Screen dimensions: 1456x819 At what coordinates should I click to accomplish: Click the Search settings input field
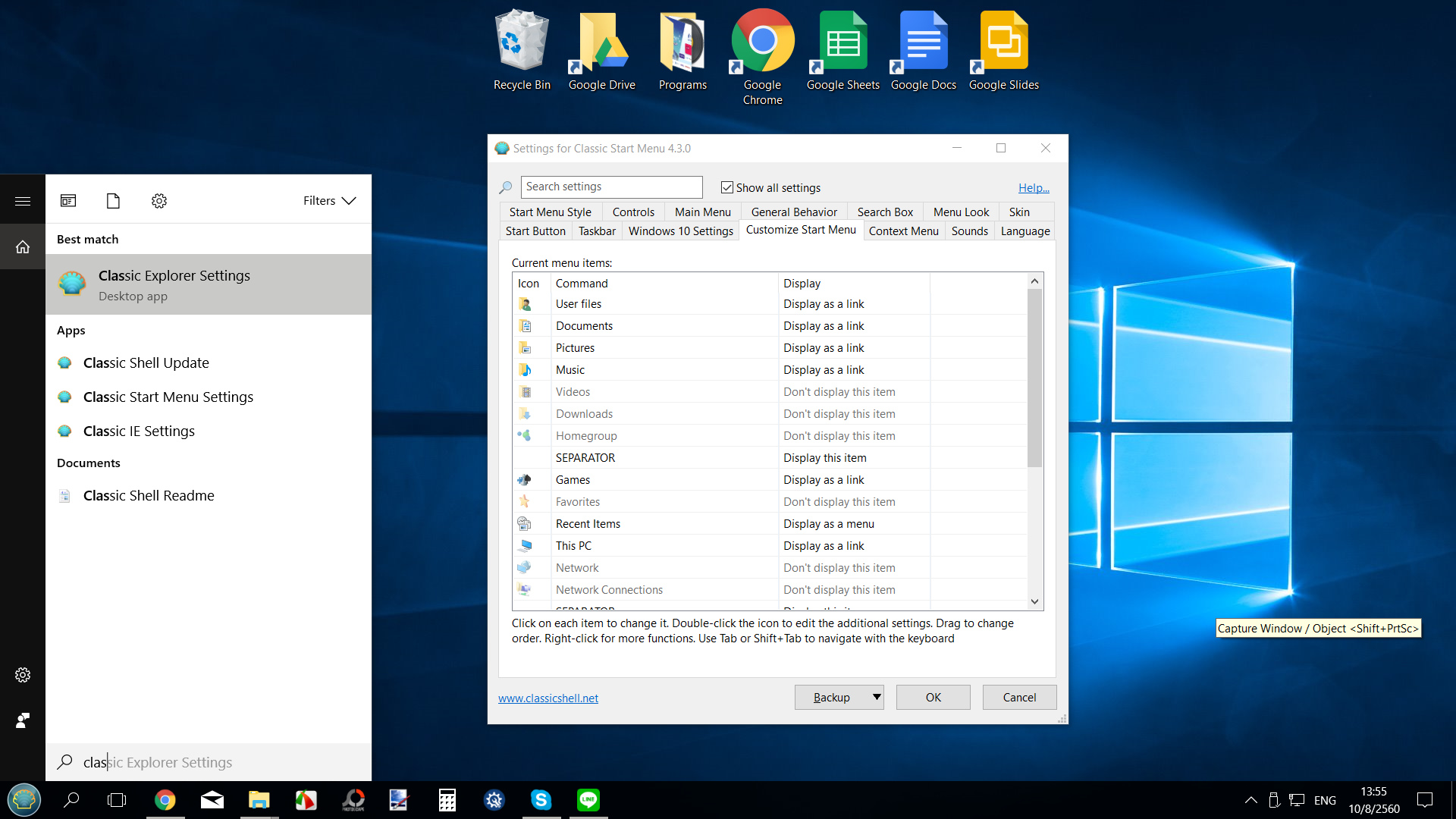(x=611, y=187)
